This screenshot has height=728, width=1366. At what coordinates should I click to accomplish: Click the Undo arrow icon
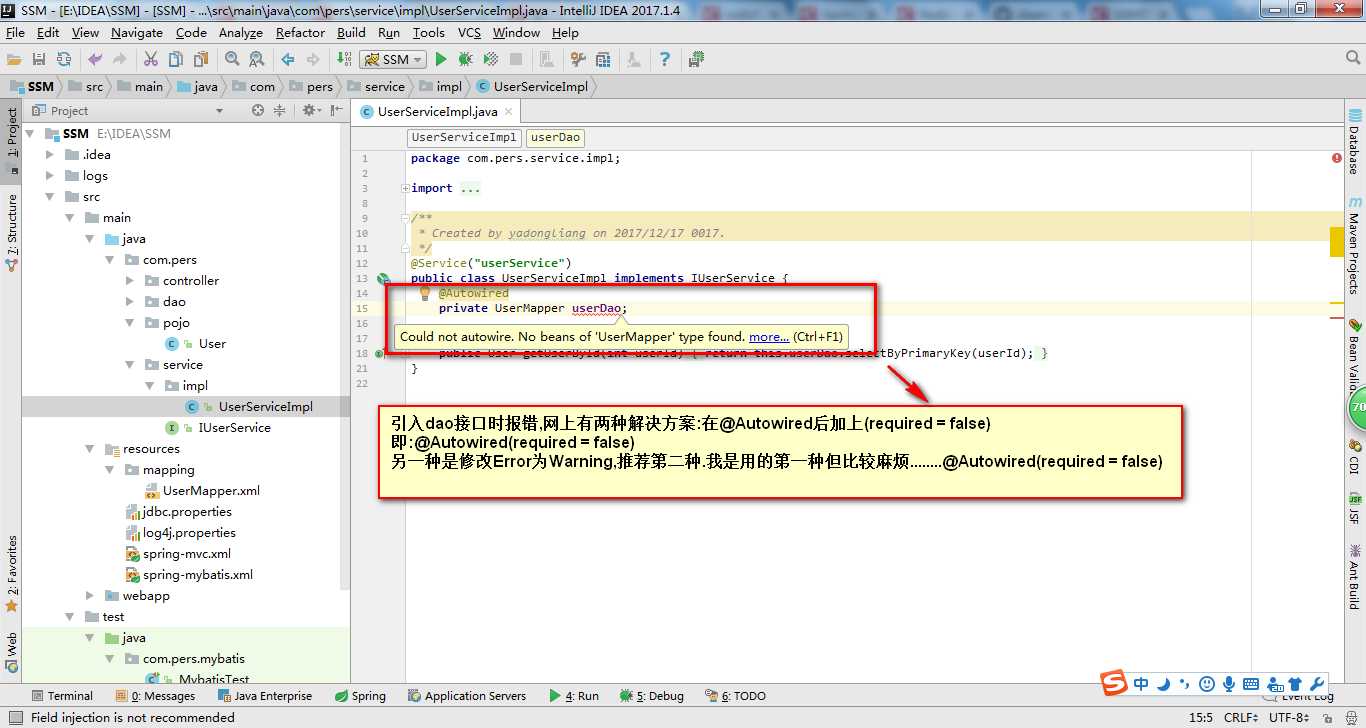(x=95, y=60)
